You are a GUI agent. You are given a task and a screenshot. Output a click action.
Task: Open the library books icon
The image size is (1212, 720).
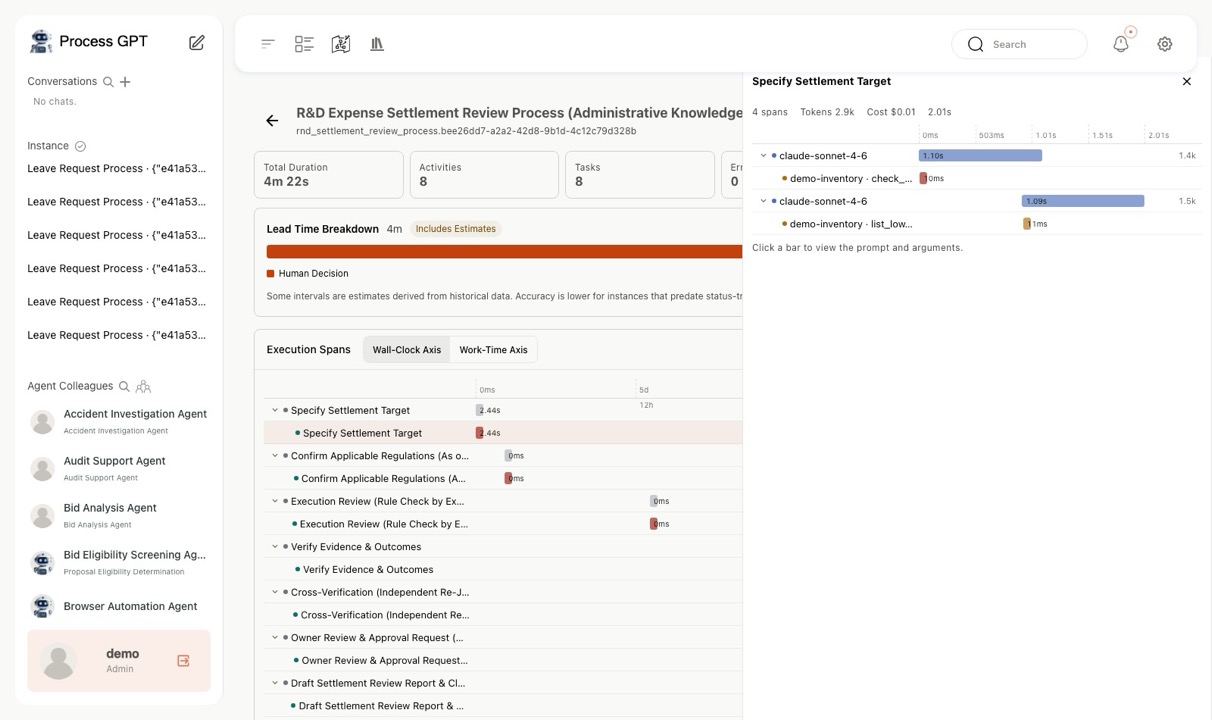(x=377, y=44)
